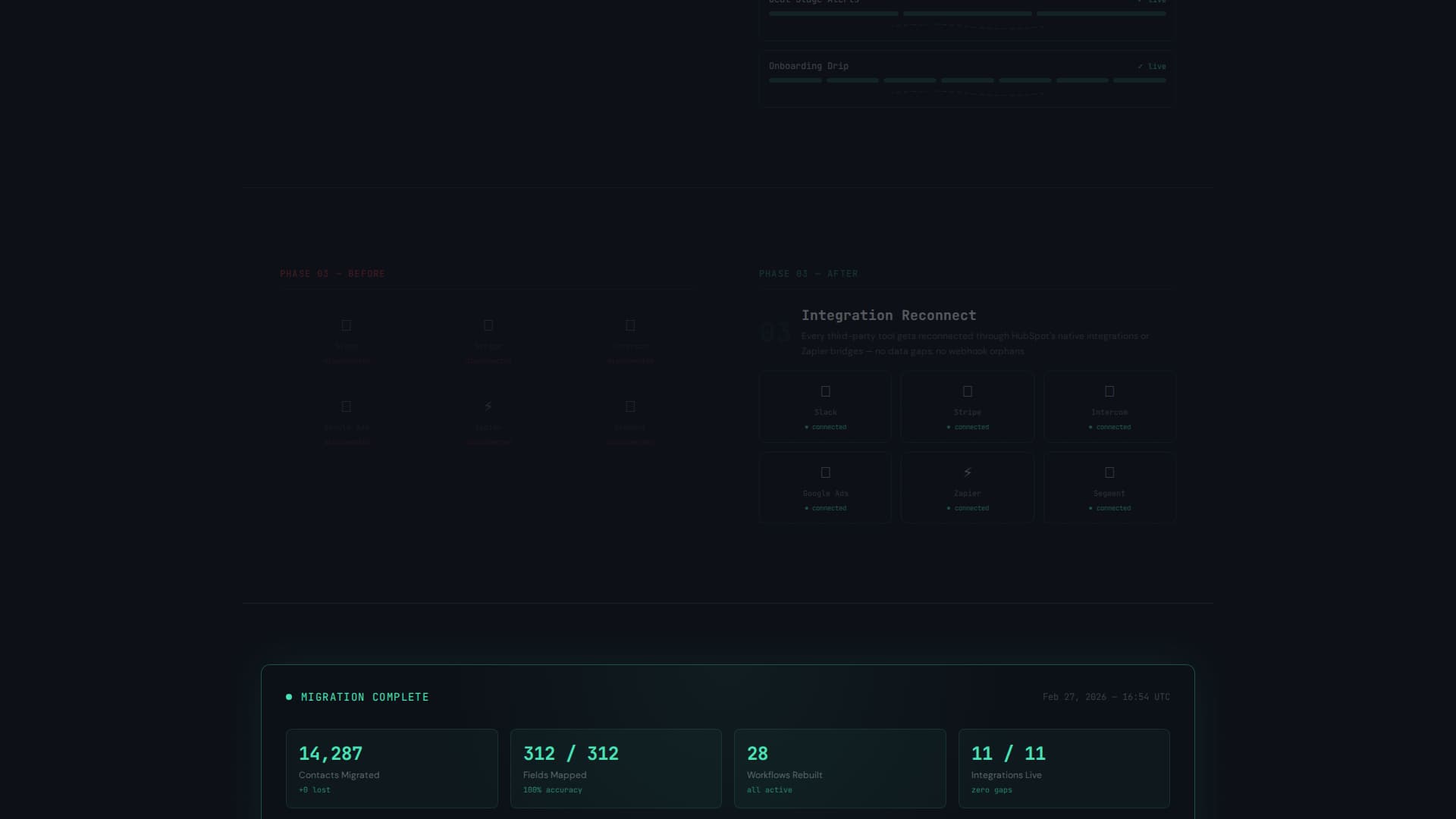The height and width of the screenshot is (819, 1456).
Task: Click the 'all active' note
Action: point(770,790)
